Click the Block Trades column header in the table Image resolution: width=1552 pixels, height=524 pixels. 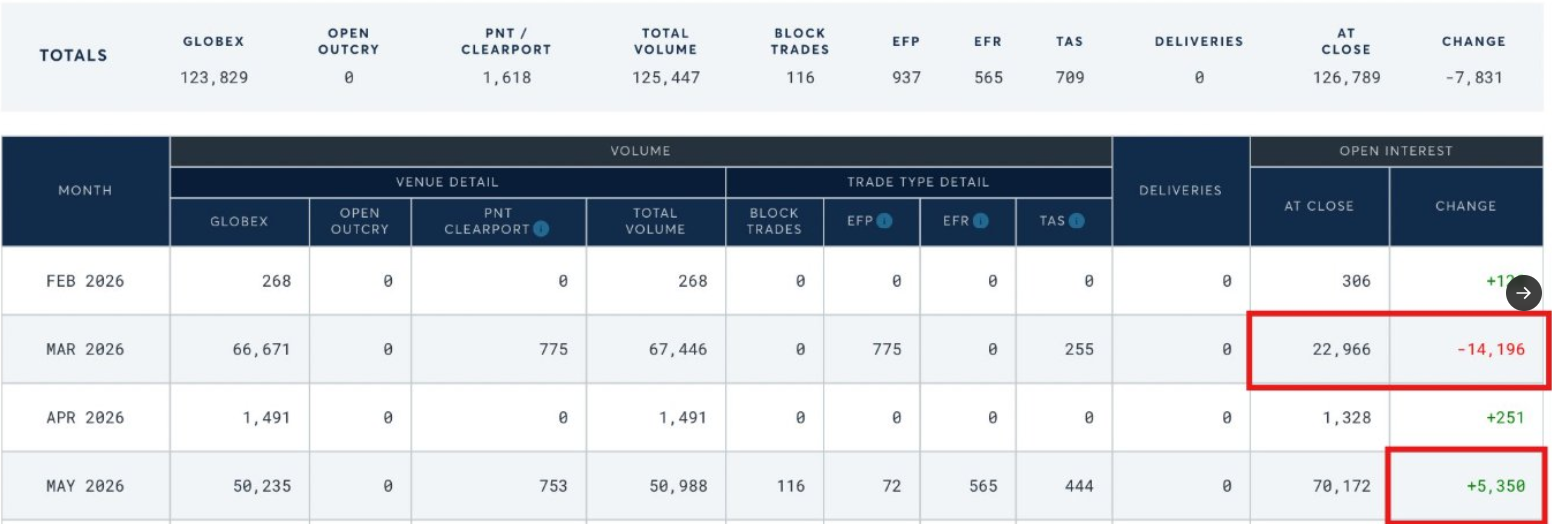click(774, 220)
